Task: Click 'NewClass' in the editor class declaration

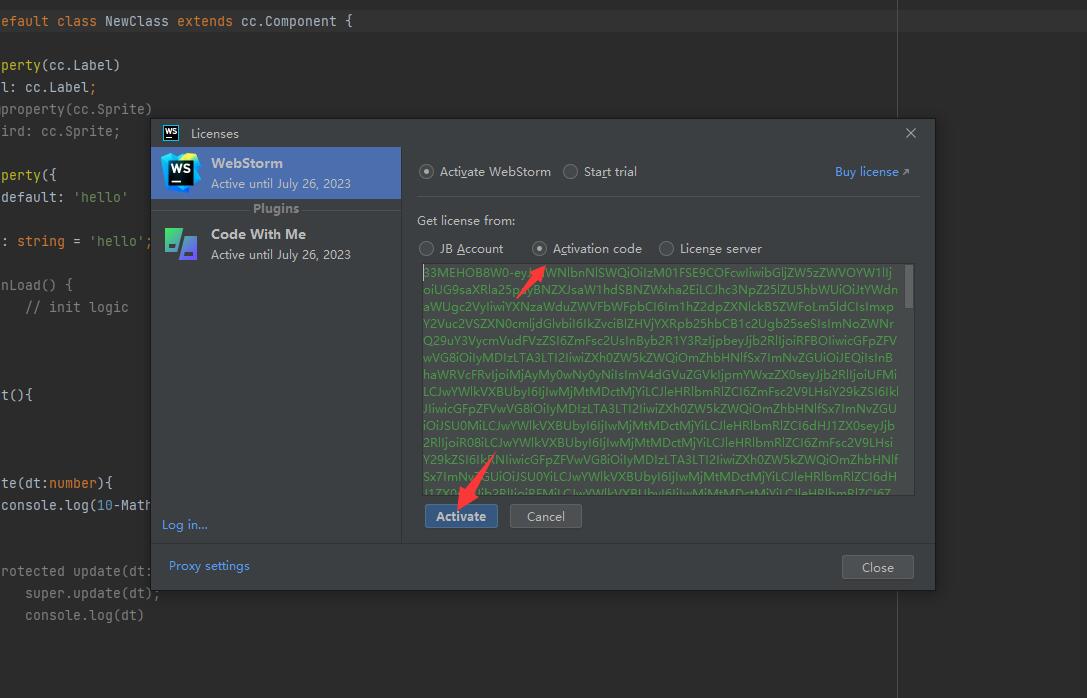Action: tap(137, 21)
